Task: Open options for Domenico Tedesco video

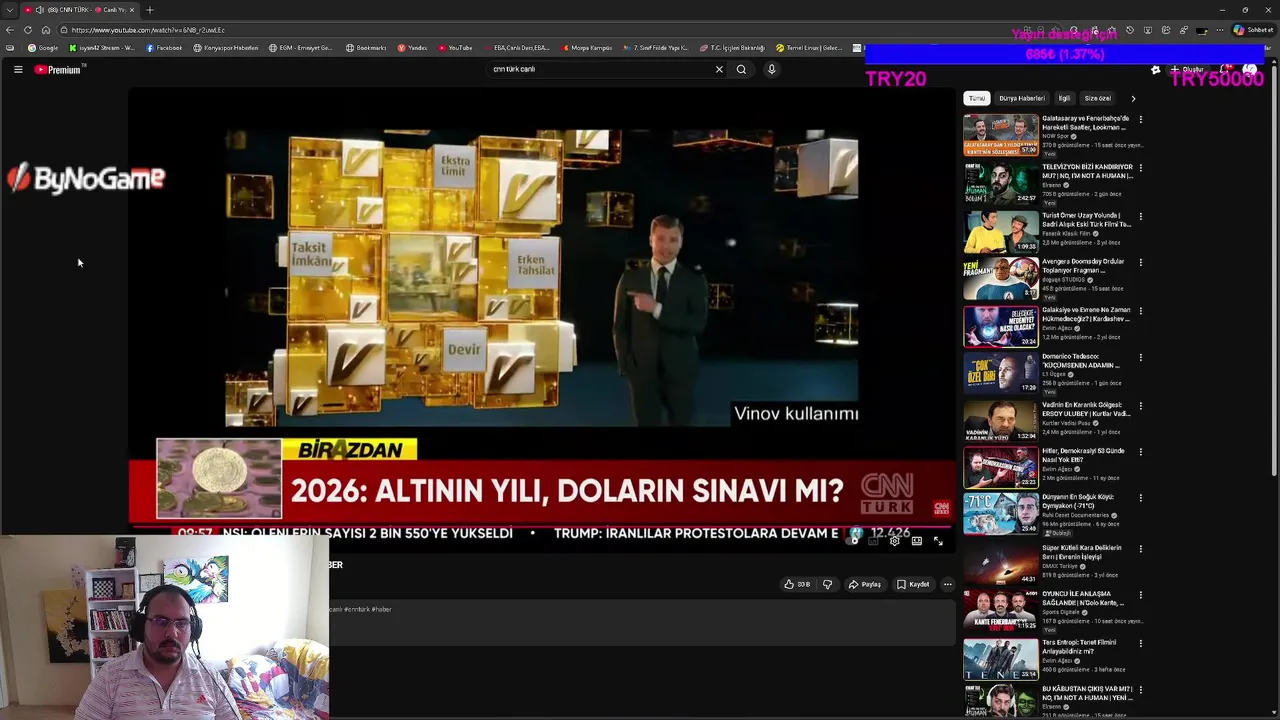Action: [x=1140, y=357]
